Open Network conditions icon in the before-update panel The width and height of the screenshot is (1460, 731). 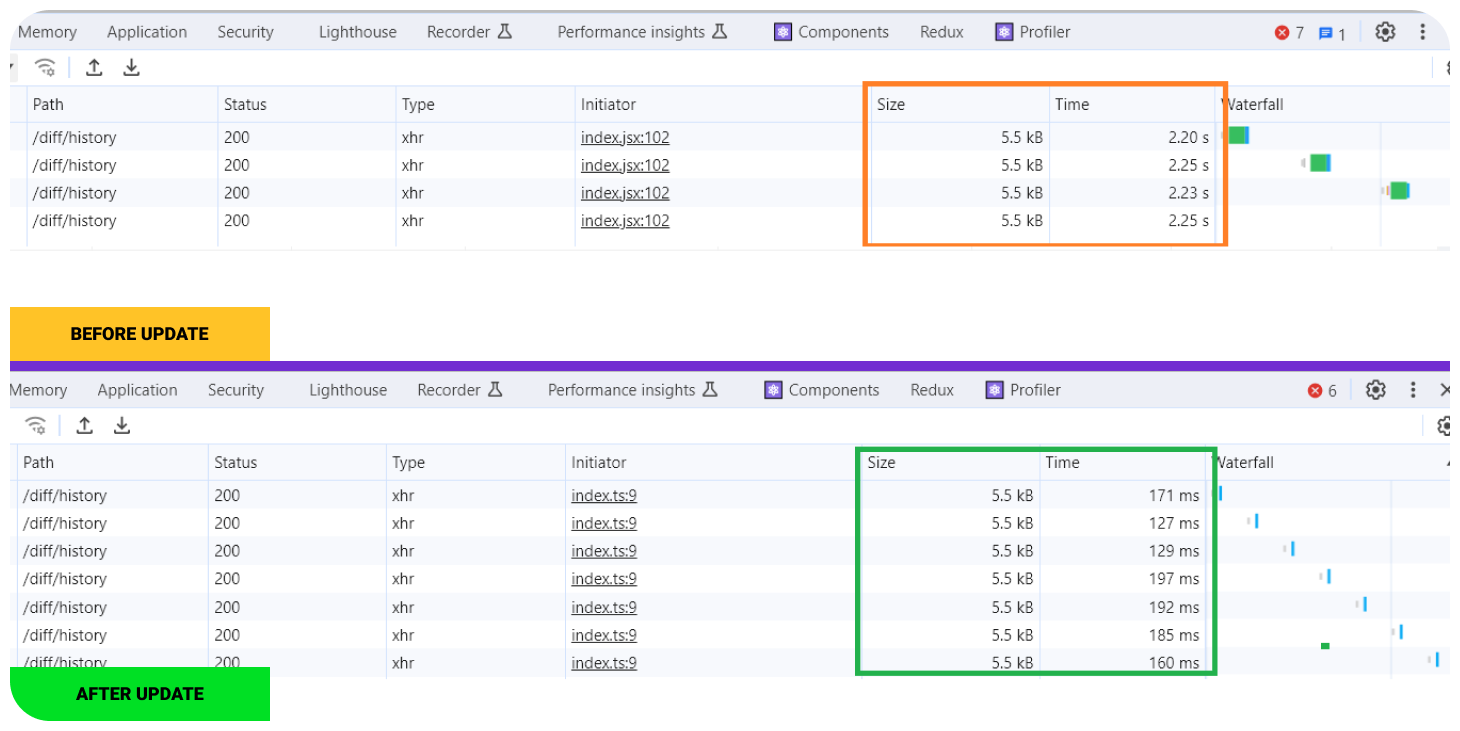(45, 68)
